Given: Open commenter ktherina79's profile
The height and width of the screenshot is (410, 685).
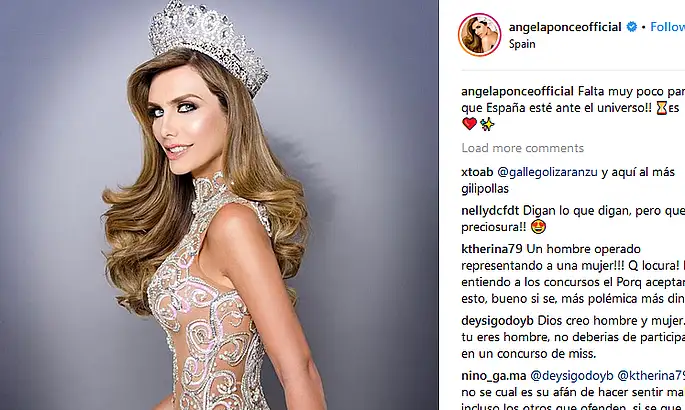Looking at the screenshot, I should pyautogui.click(x=492, y=249).
